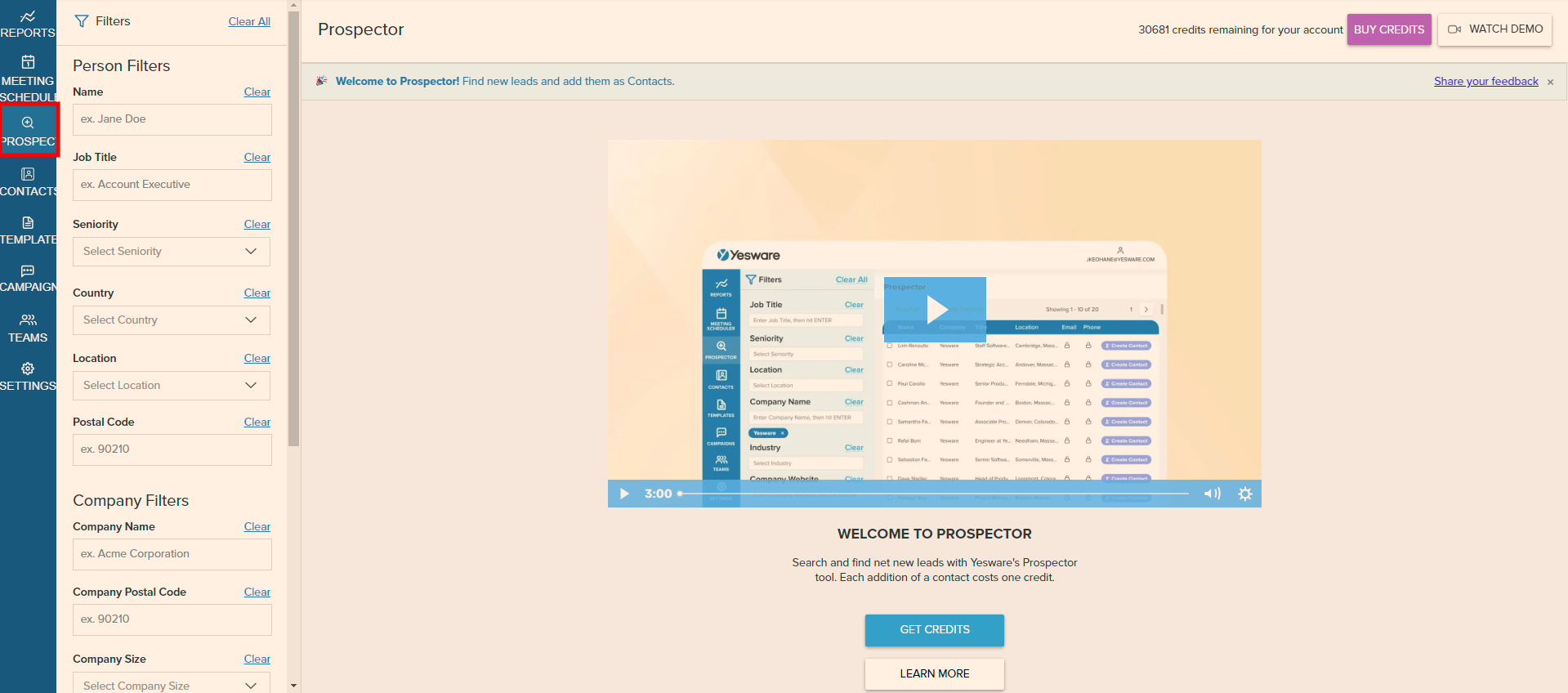
Task: Select the Prospector magnifier icon
Action: click(28, 123)
